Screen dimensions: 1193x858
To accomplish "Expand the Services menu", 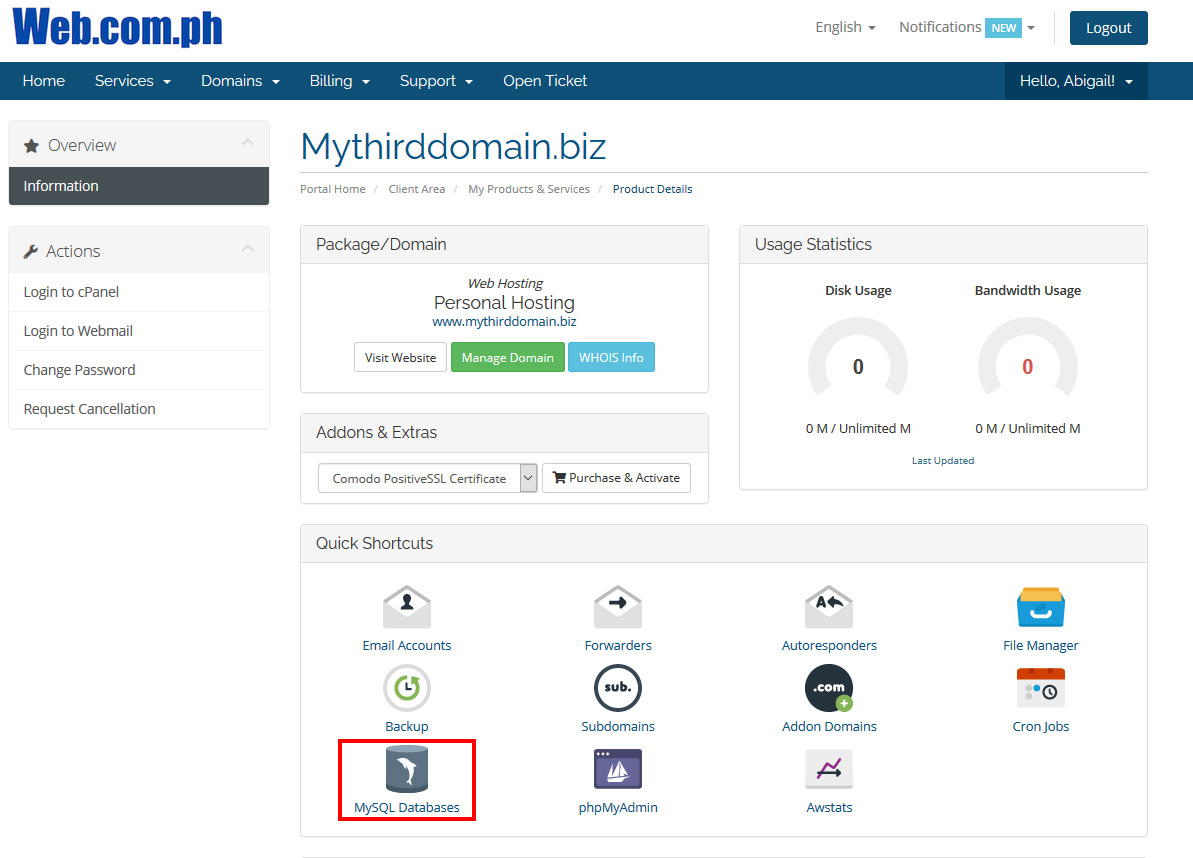I will pyautogui.click(x=132, y=81).
